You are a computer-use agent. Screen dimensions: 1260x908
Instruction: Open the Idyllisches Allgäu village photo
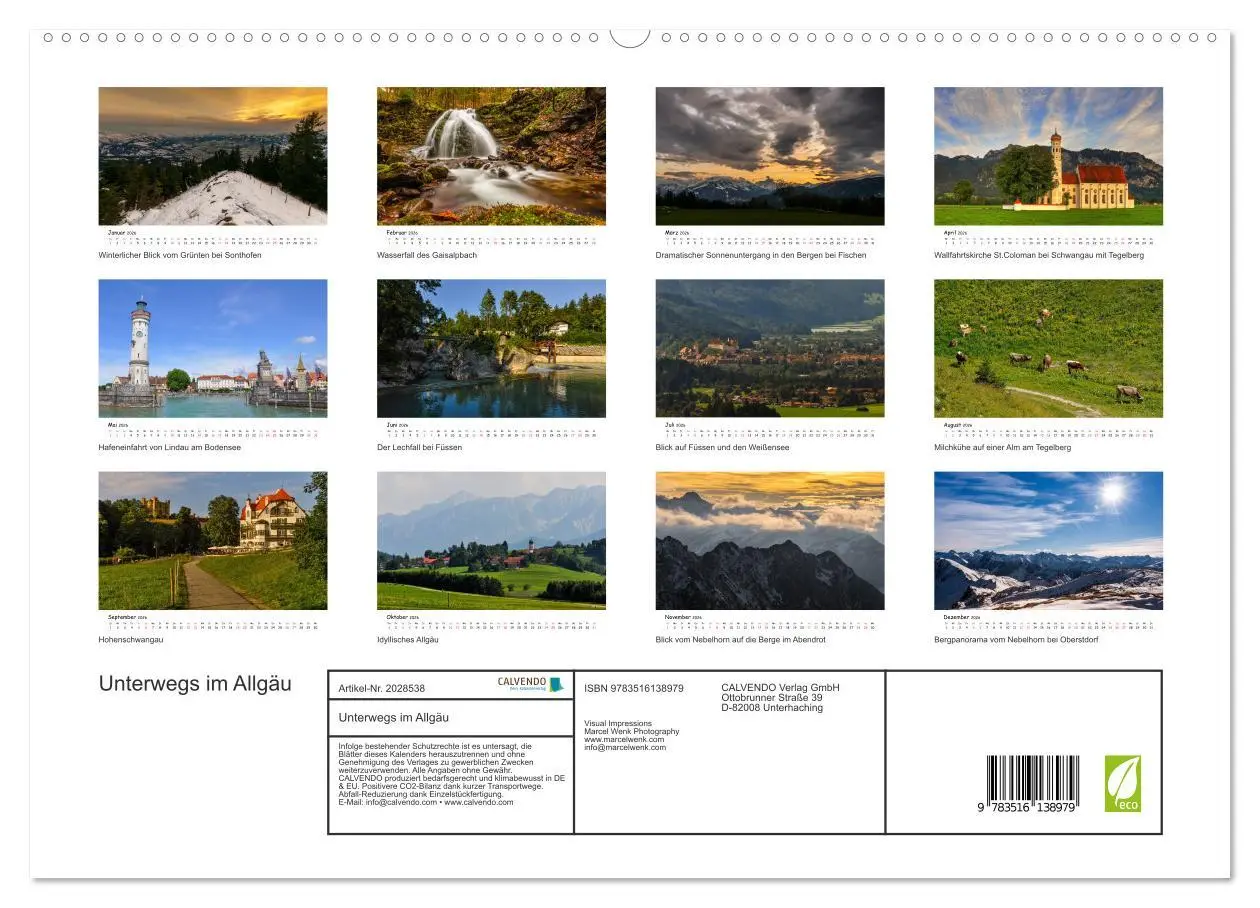[x=491, y=540]
